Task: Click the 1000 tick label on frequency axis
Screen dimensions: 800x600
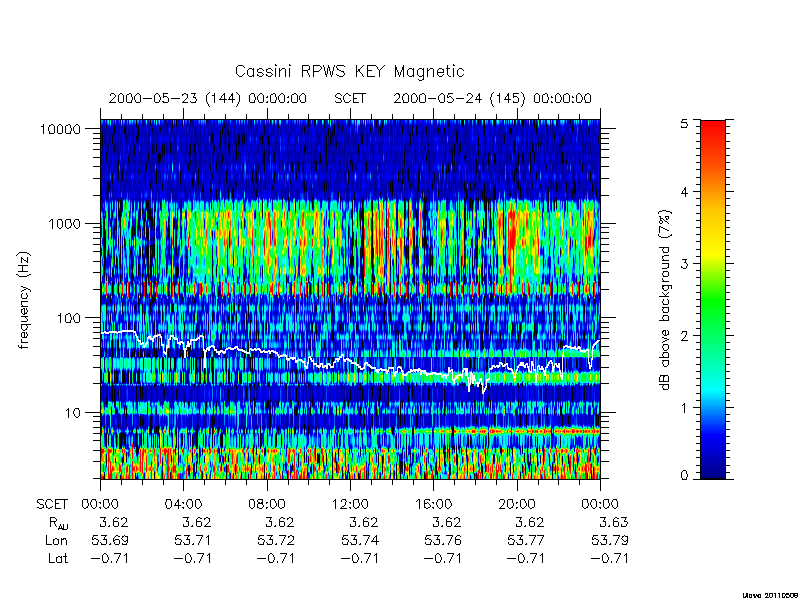Action: (64, 223)
